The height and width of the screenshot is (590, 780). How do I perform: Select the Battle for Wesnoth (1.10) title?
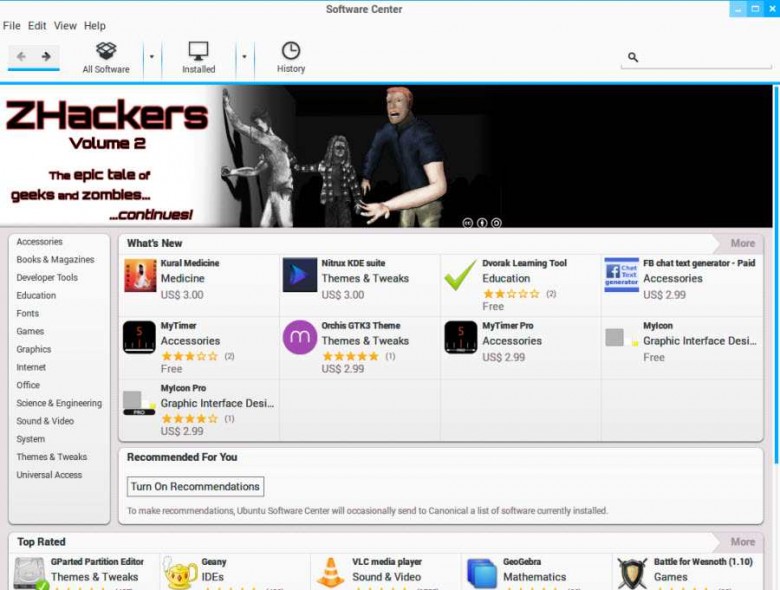point(703,562)
